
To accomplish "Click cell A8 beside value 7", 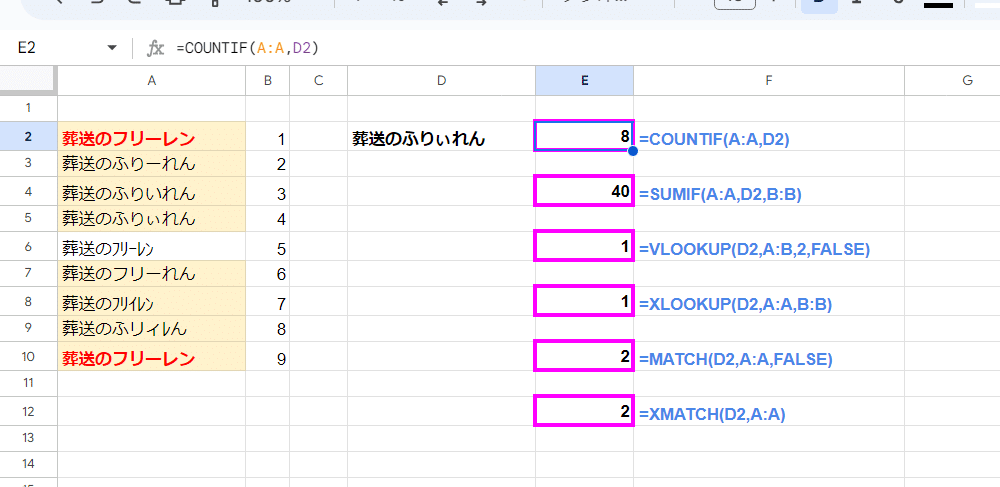I will pyautogui.click(x=152, y=301).
